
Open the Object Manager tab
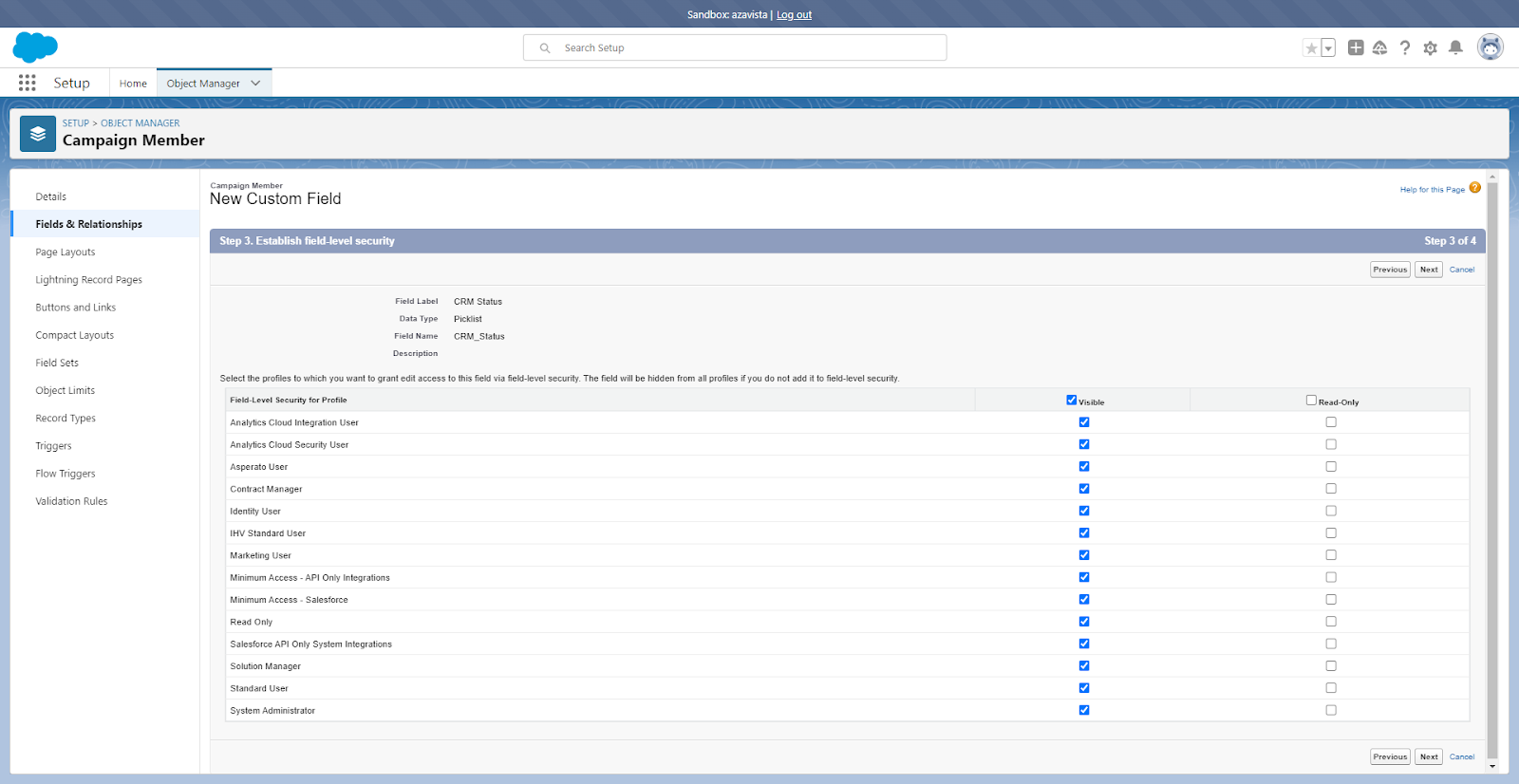point(203,84)
